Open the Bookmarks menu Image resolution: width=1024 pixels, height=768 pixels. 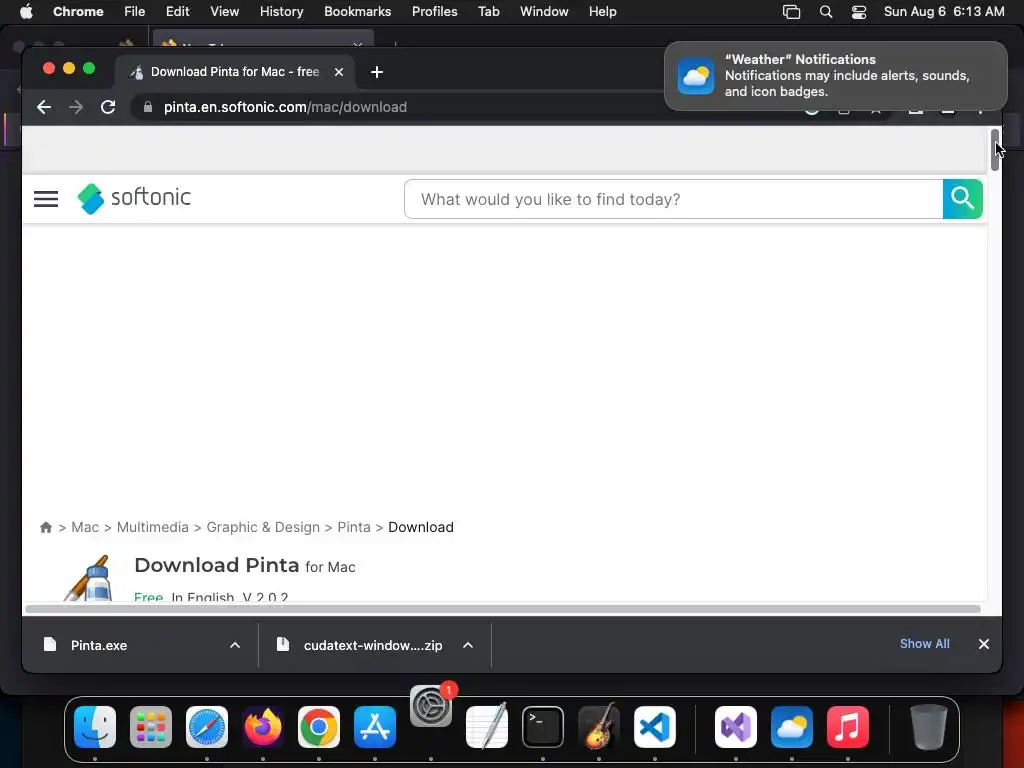[x=357, y=12]
